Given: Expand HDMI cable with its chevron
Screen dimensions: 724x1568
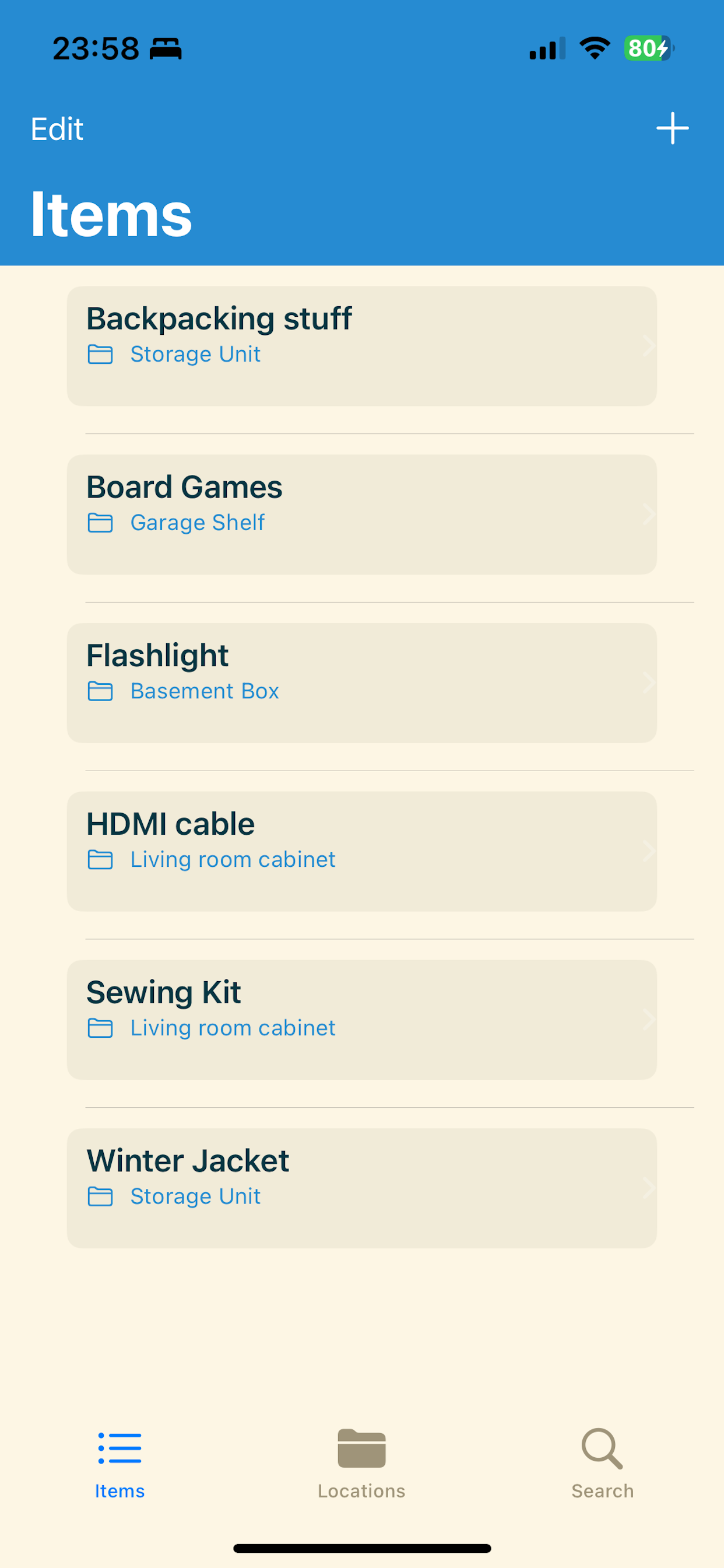Looking at the screenshot, I should [649, 851].
